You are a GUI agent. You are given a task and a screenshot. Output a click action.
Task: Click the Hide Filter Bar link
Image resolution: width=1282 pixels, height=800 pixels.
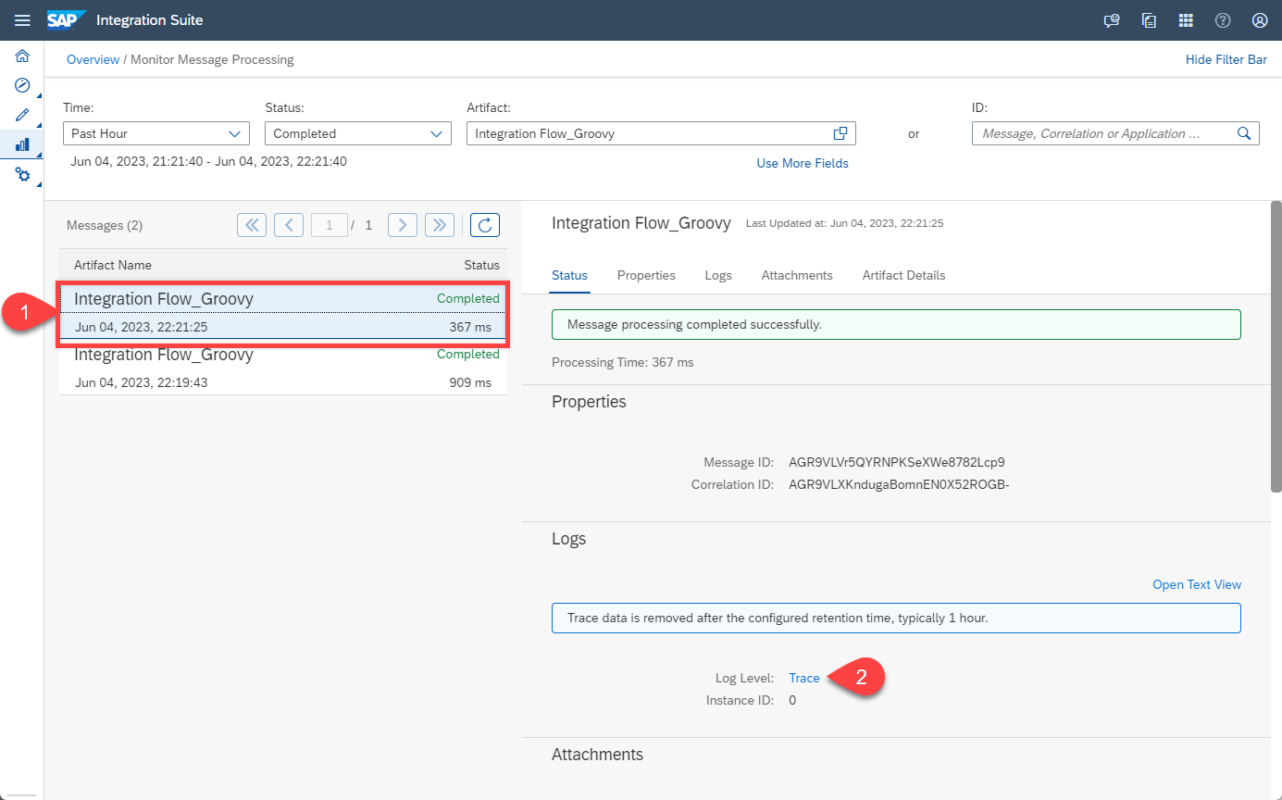coord(1226,59)
